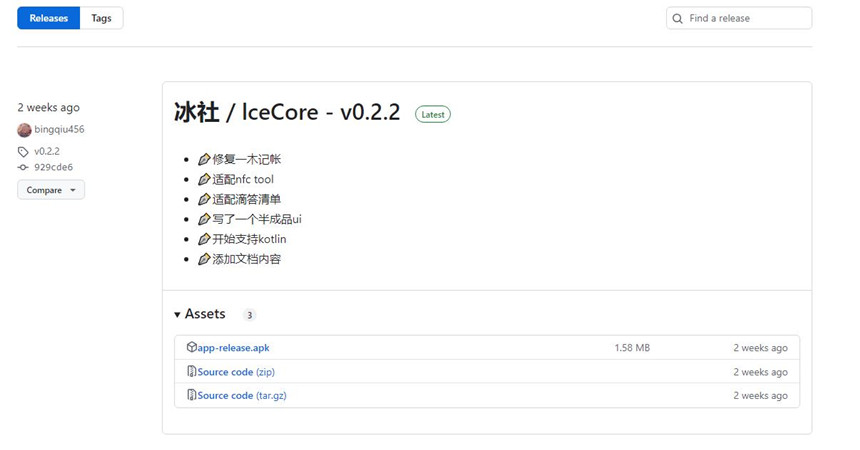Click the pen emoji before 适配nfc tool
The image size is (860, 450).
[x=204, y=179]
